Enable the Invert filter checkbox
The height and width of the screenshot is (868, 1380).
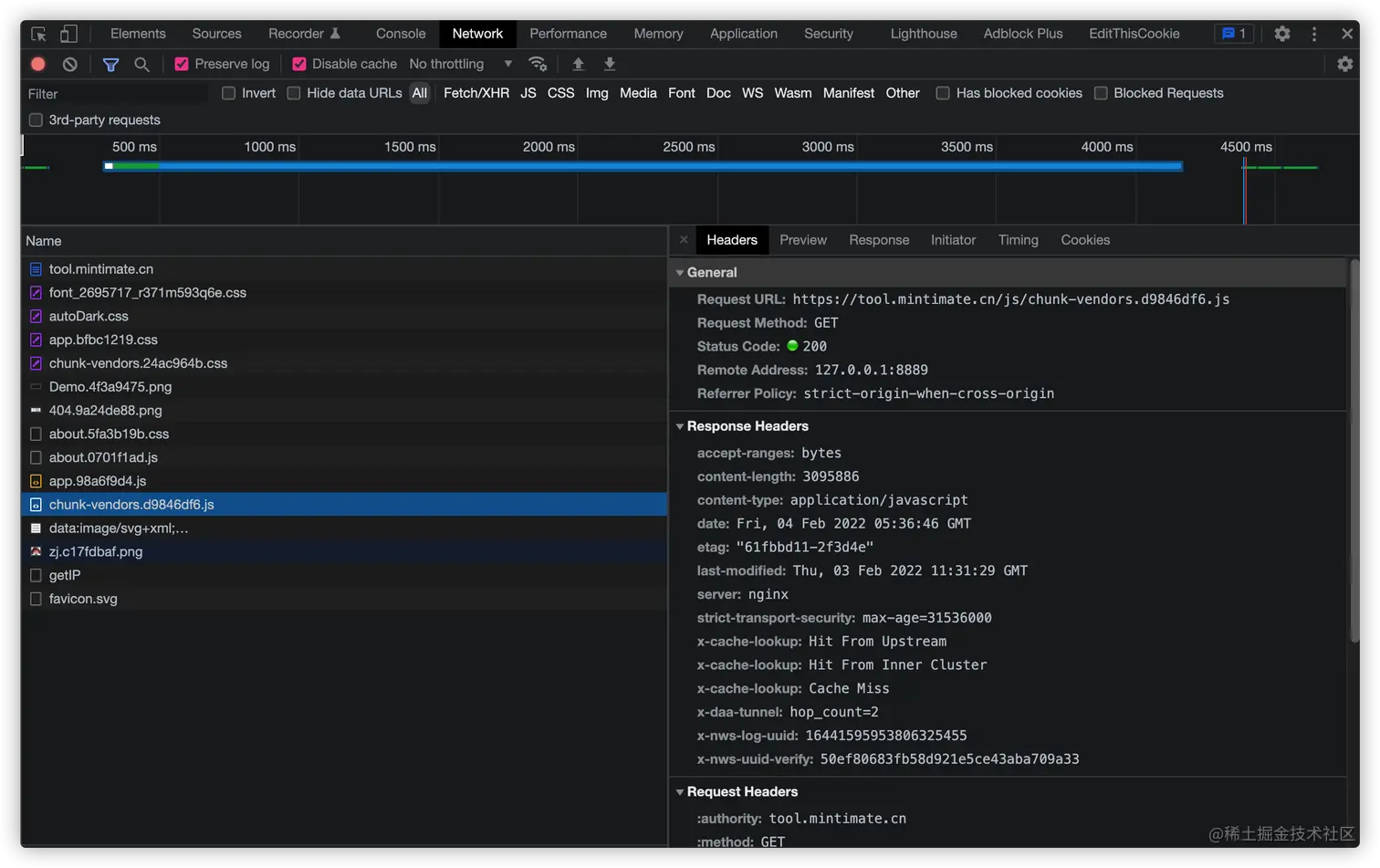pyautogui.click(x=229, y=93)
